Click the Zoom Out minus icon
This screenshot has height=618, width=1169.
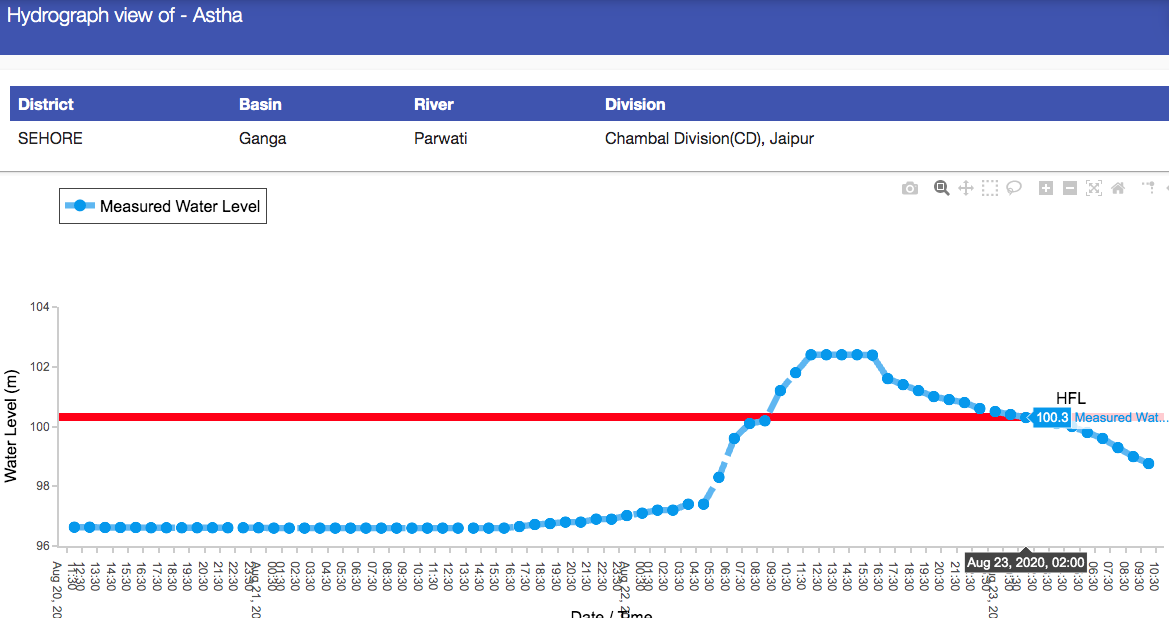pos(1070,188)
